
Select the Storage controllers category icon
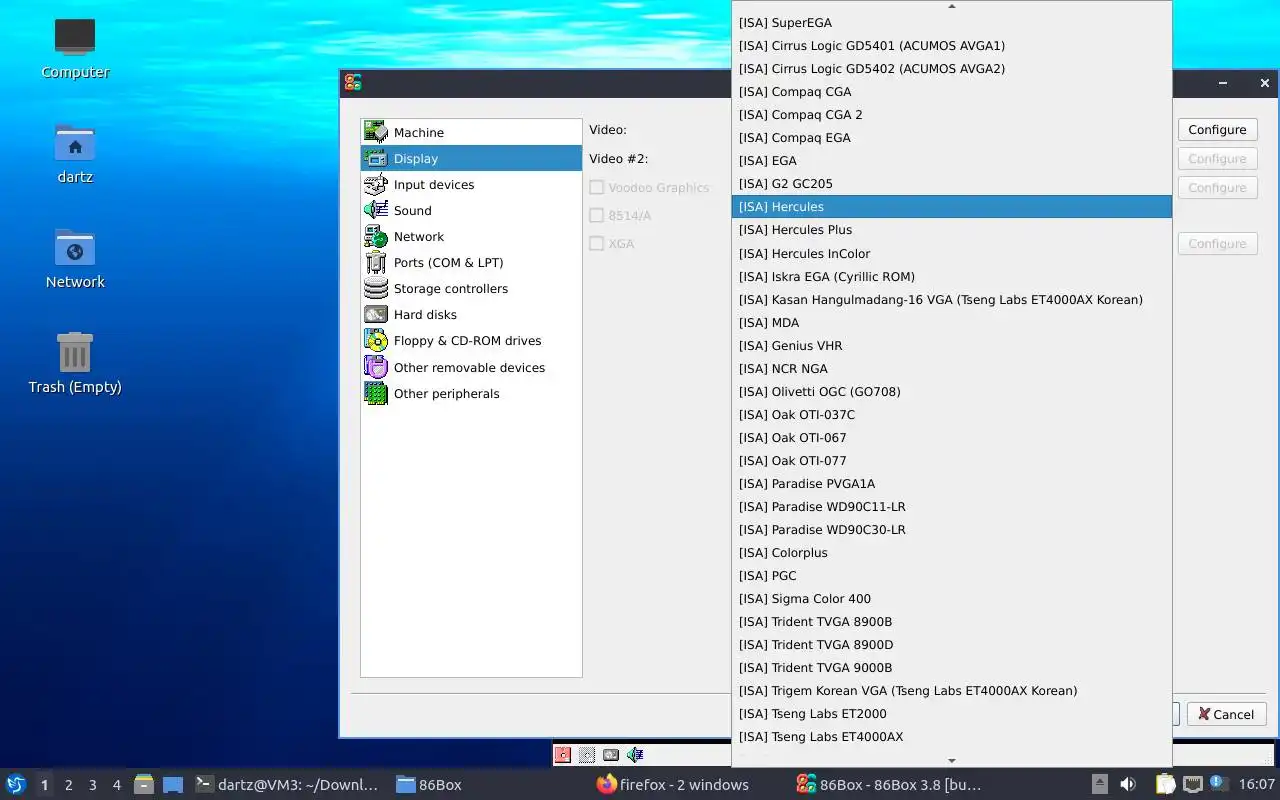click(376, 288)
